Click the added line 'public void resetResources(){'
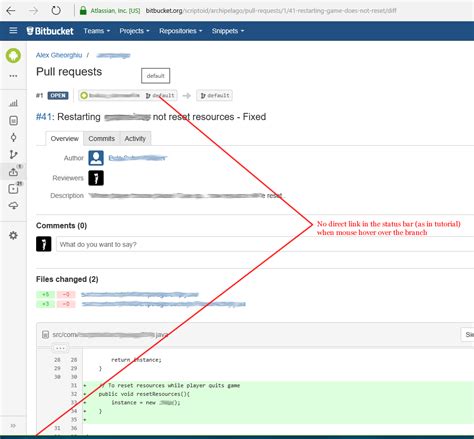Screen dimensions: 474x439 144,394
